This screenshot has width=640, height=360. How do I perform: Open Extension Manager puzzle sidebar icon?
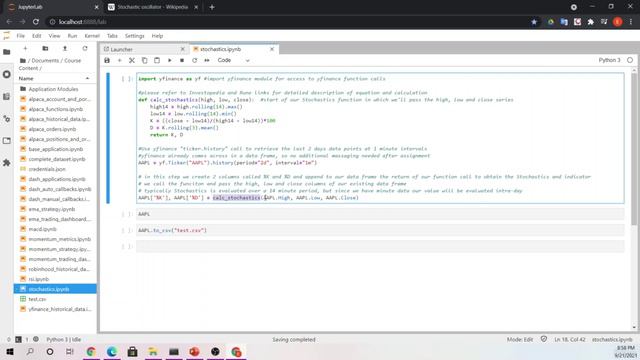pos(7,163)
